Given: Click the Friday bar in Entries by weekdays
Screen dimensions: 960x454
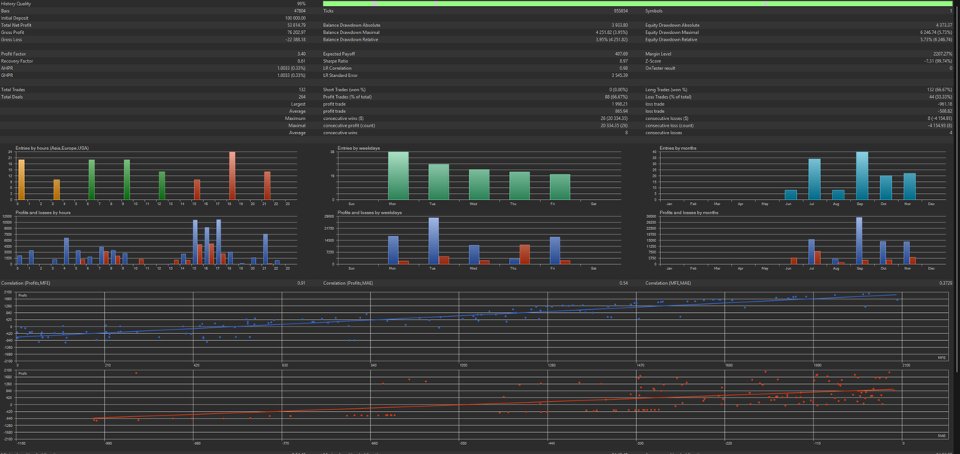Looking at the screenshot, I should click(x=560, y=187).
